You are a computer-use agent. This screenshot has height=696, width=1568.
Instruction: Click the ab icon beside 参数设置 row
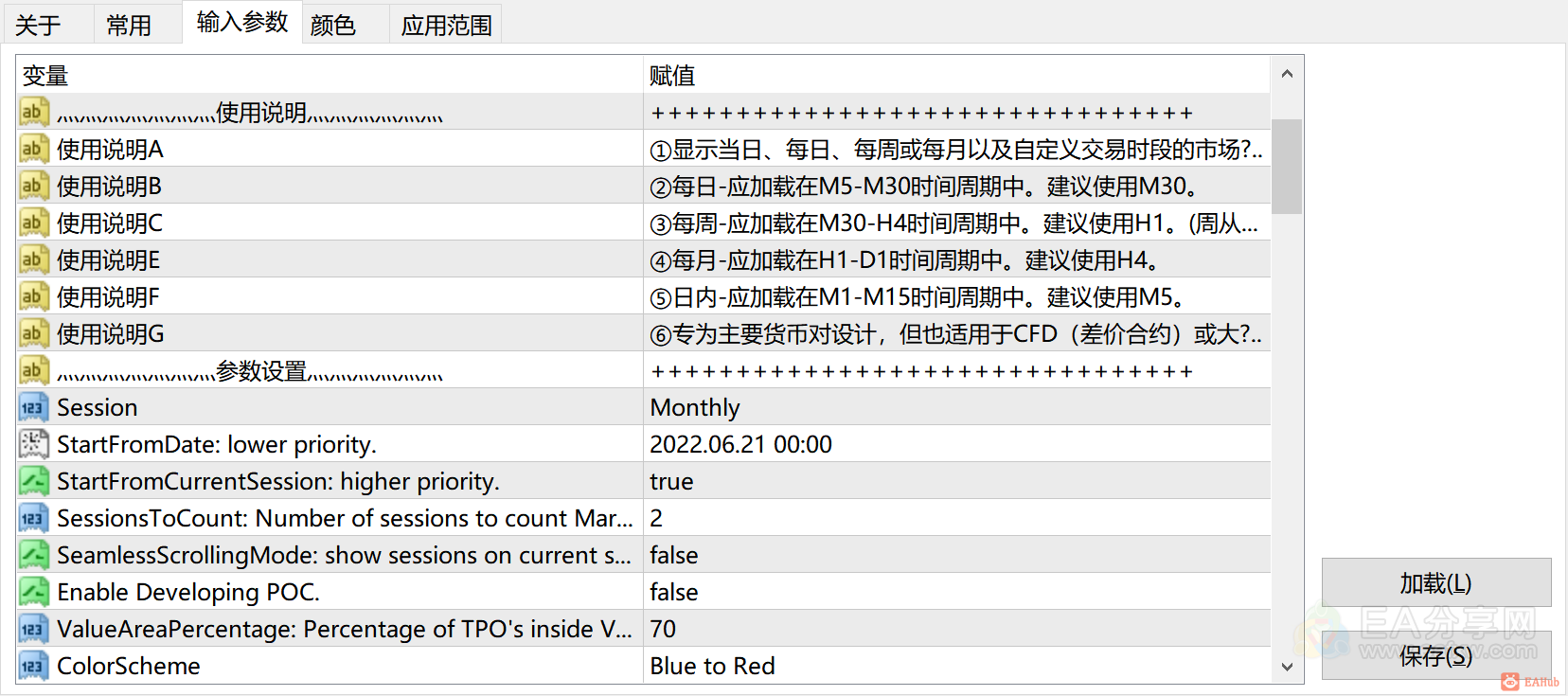point(33,369)
